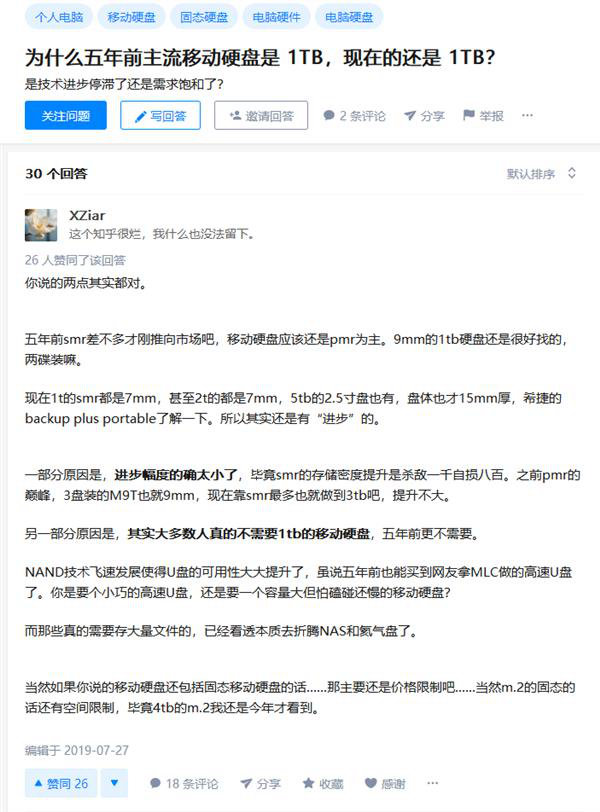This screenshot has width=600, height=812.
Task: Open the 18 条评论 answer comments
Action: click(184, 784)
